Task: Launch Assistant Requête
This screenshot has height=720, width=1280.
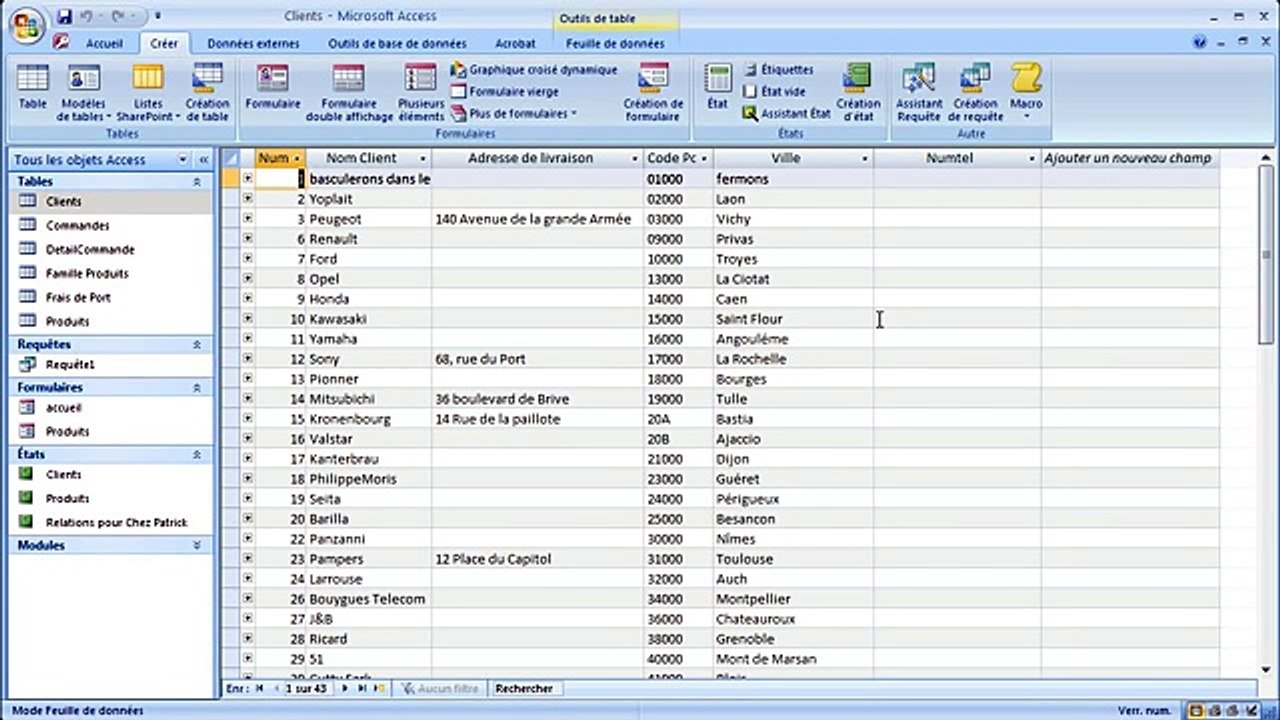Action: click(x=919, y=92)
